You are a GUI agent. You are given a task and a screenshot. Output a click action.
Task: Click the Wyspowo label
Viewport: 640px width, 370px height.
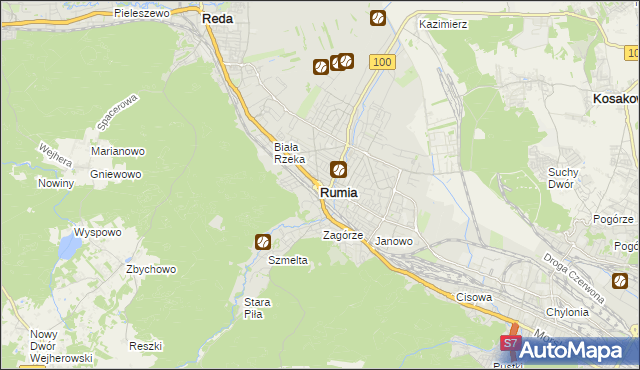tap(98, 233)
